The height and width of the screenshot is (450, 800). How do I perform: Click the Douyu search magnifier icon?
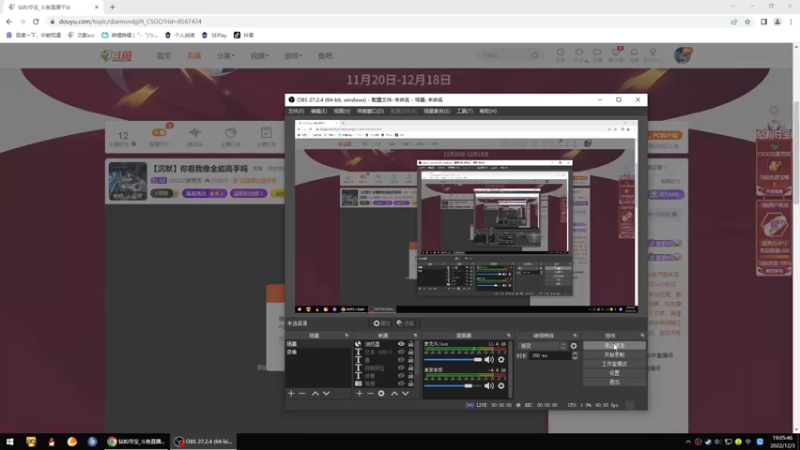pyautogui.click(x=535, y=55)
